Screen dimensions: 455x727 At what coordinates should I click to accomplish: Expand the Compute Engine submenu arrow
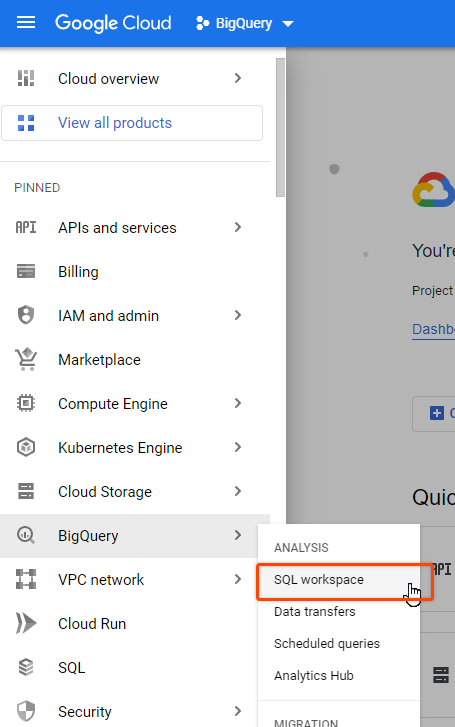tap(238, 403)
